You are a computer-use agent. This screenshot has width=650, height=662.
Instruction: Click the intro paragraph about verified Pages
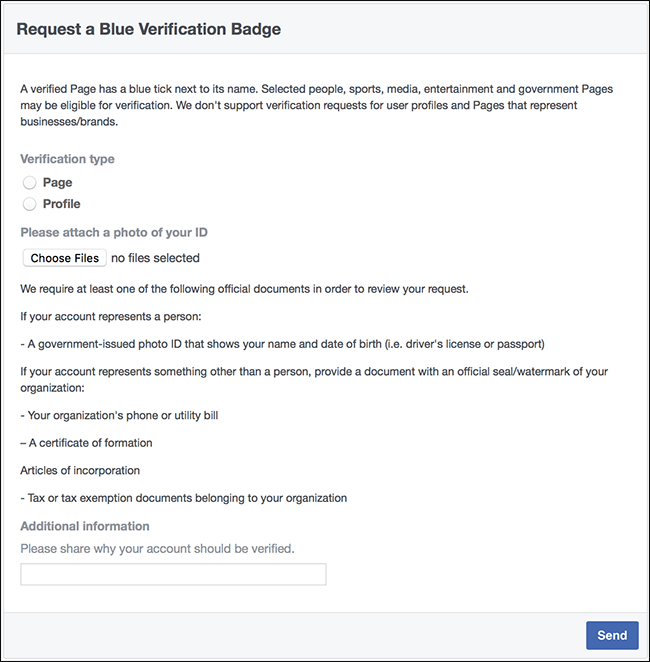pyautogui.click(x=316, y=104)
